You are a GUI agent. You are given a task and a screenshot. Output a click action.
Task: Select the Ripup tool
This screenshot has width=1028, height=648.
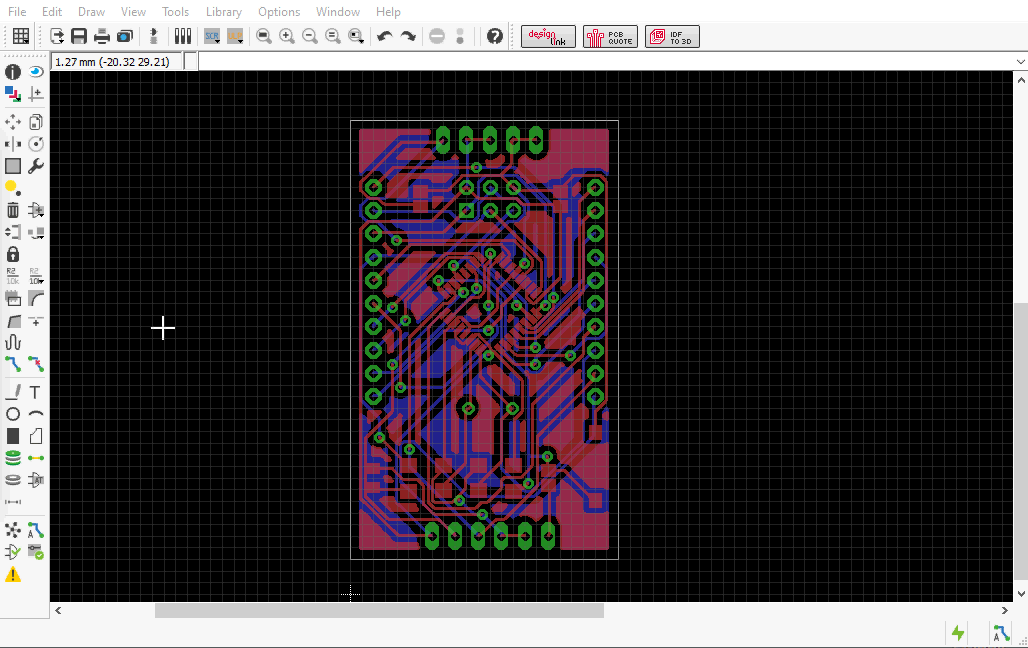tap(36, 363)
